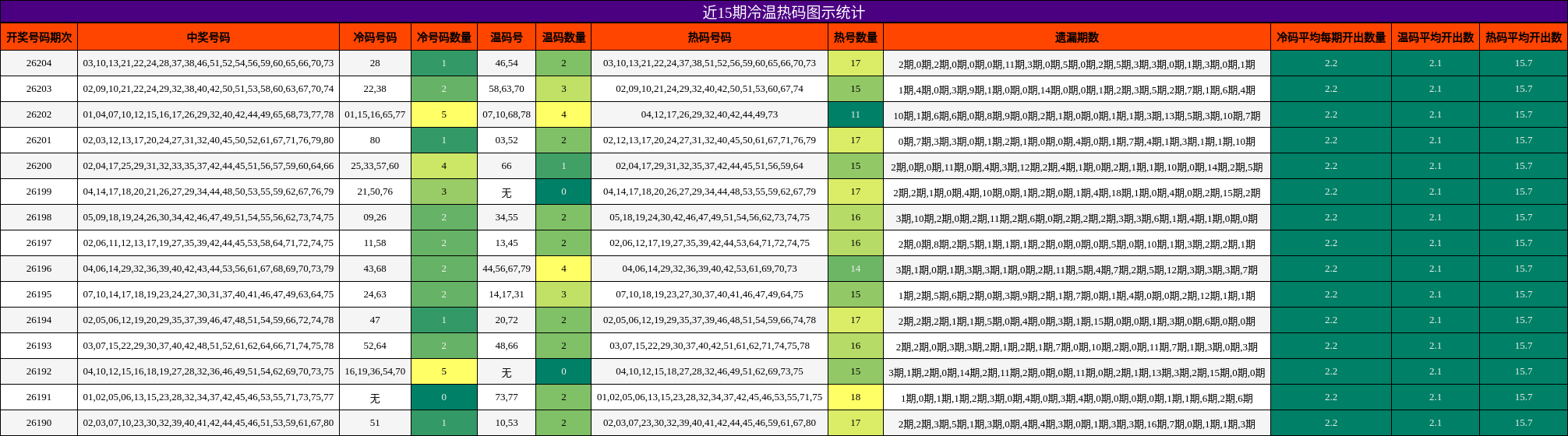The height and width of the screenshot is (436, 1568).
Task: Select period cell 26194
Action: click(x=39, y=320)
